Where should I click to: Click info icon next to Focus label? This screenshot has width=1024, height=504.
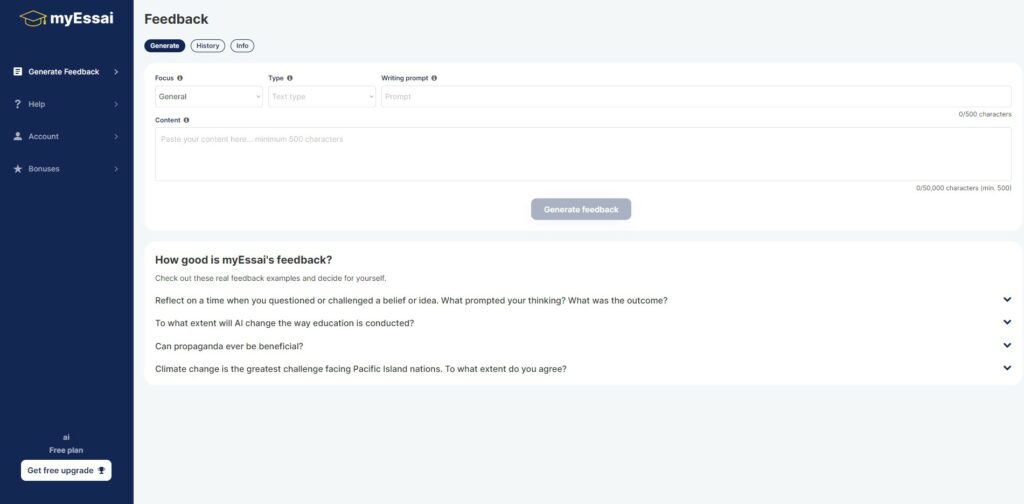point(180,78)
